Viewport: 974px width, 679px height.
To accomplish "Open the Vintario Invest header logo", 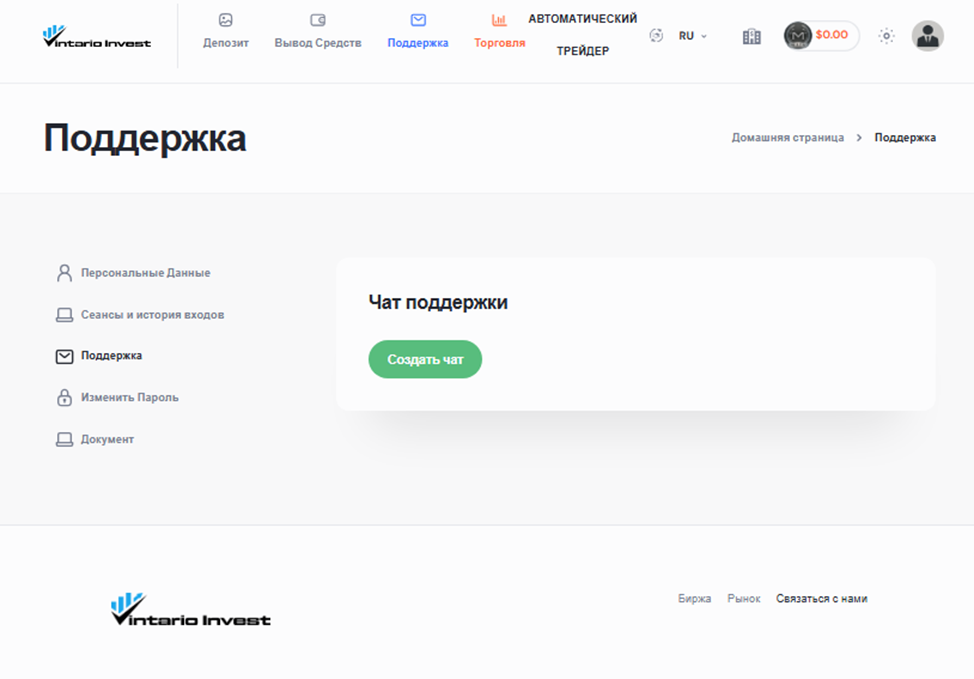I will (97, 36).
